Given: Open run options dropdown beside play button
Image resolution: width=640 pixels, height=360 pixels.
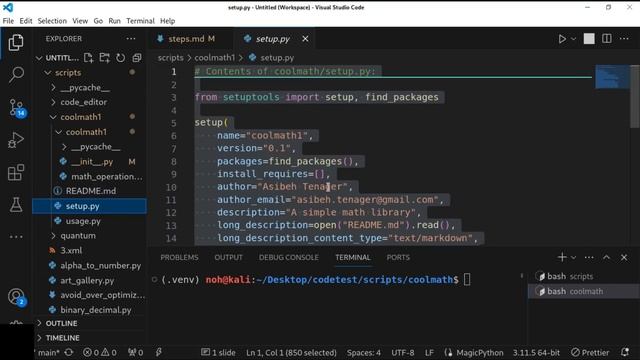Looking at the screenshot, I should click(573, 39).
